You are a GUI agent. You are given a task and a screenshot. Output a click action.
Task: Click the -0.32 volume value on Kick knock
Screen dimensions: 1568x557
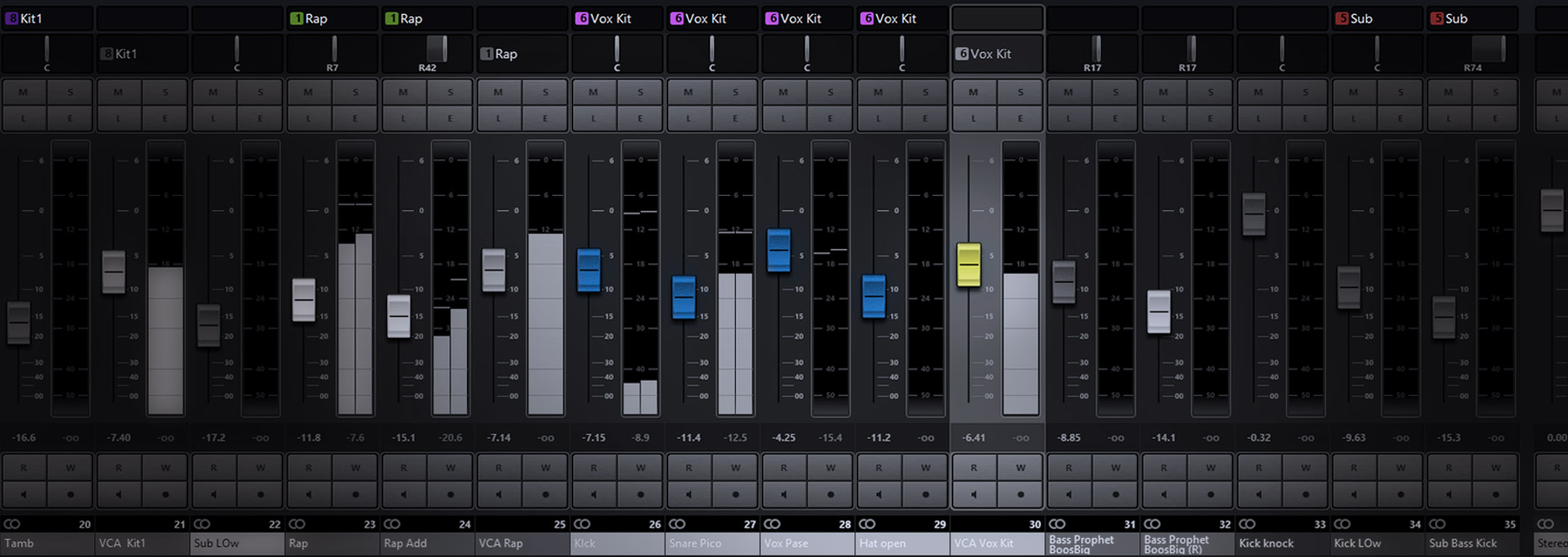point(1259,438)
